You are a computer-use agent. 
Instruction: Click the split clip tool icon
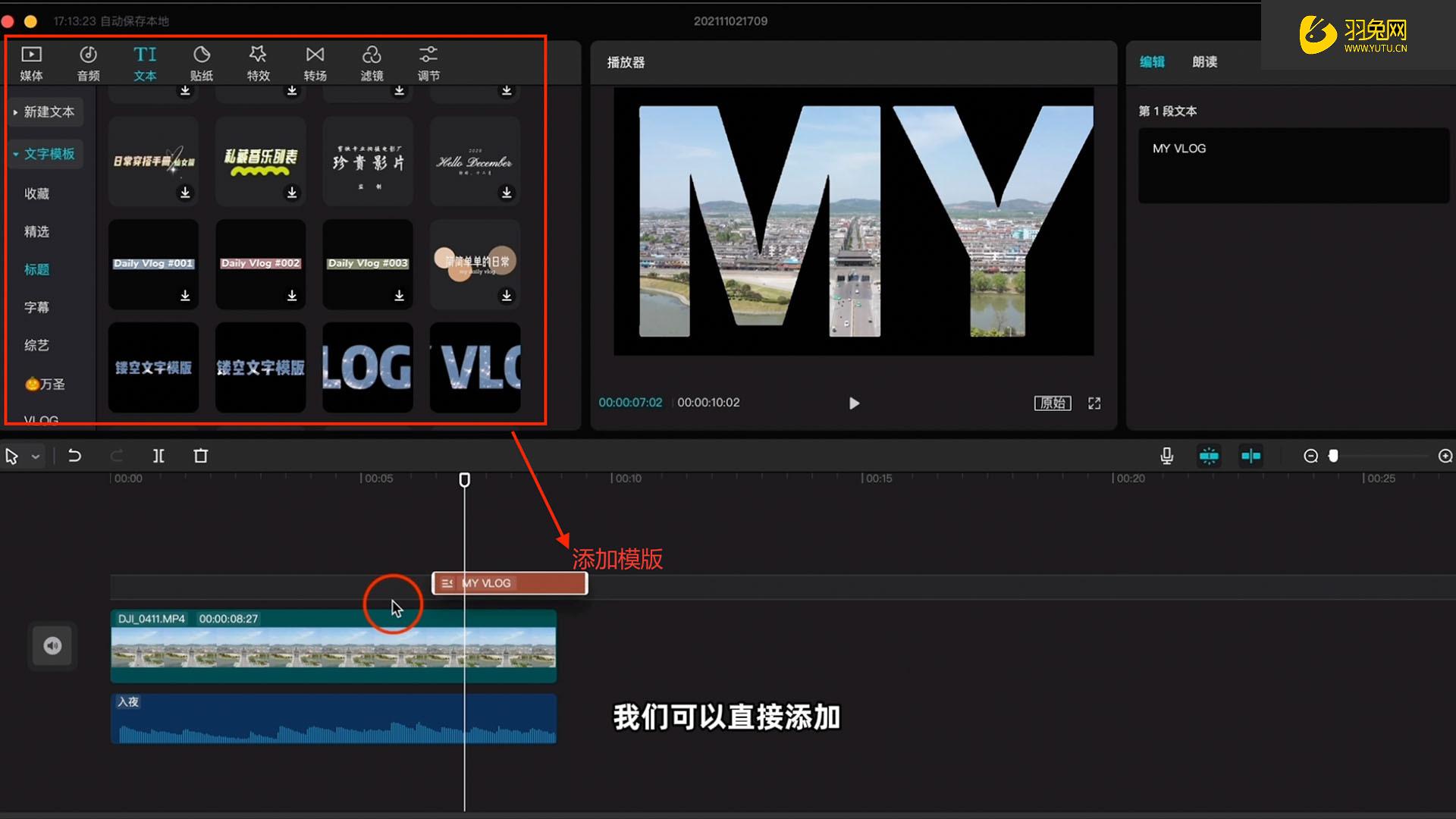[x=158, y=456]
